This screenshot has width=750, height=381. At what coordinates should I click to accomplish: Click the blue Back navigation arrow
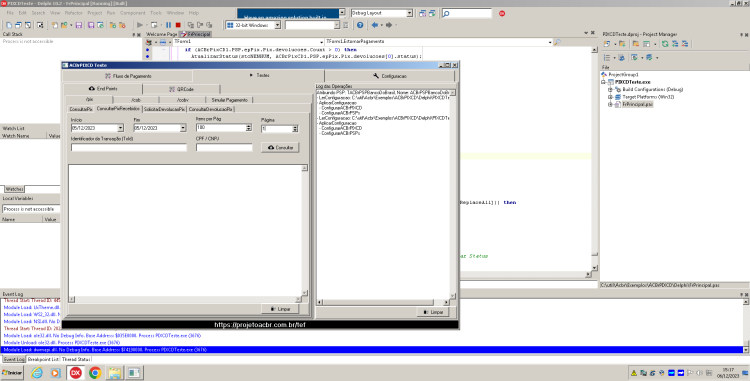(x=375, y=25)
